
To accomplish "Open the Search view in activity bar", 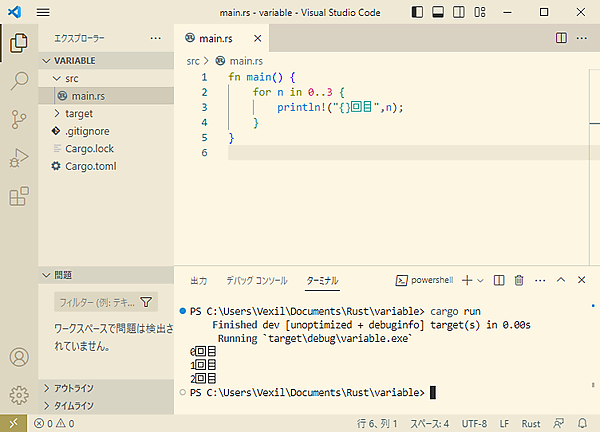I will [x=18, y=81].
